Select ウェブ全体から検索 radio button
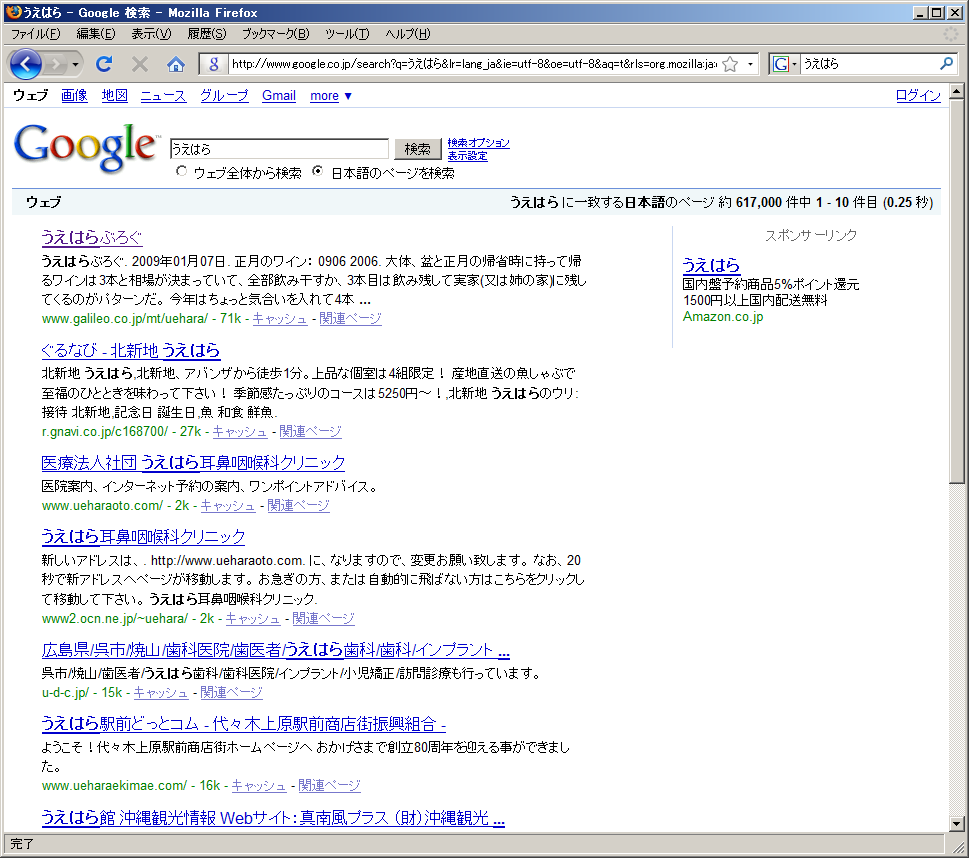This screenshot has height=858, width=969. (x=181, y=171)
